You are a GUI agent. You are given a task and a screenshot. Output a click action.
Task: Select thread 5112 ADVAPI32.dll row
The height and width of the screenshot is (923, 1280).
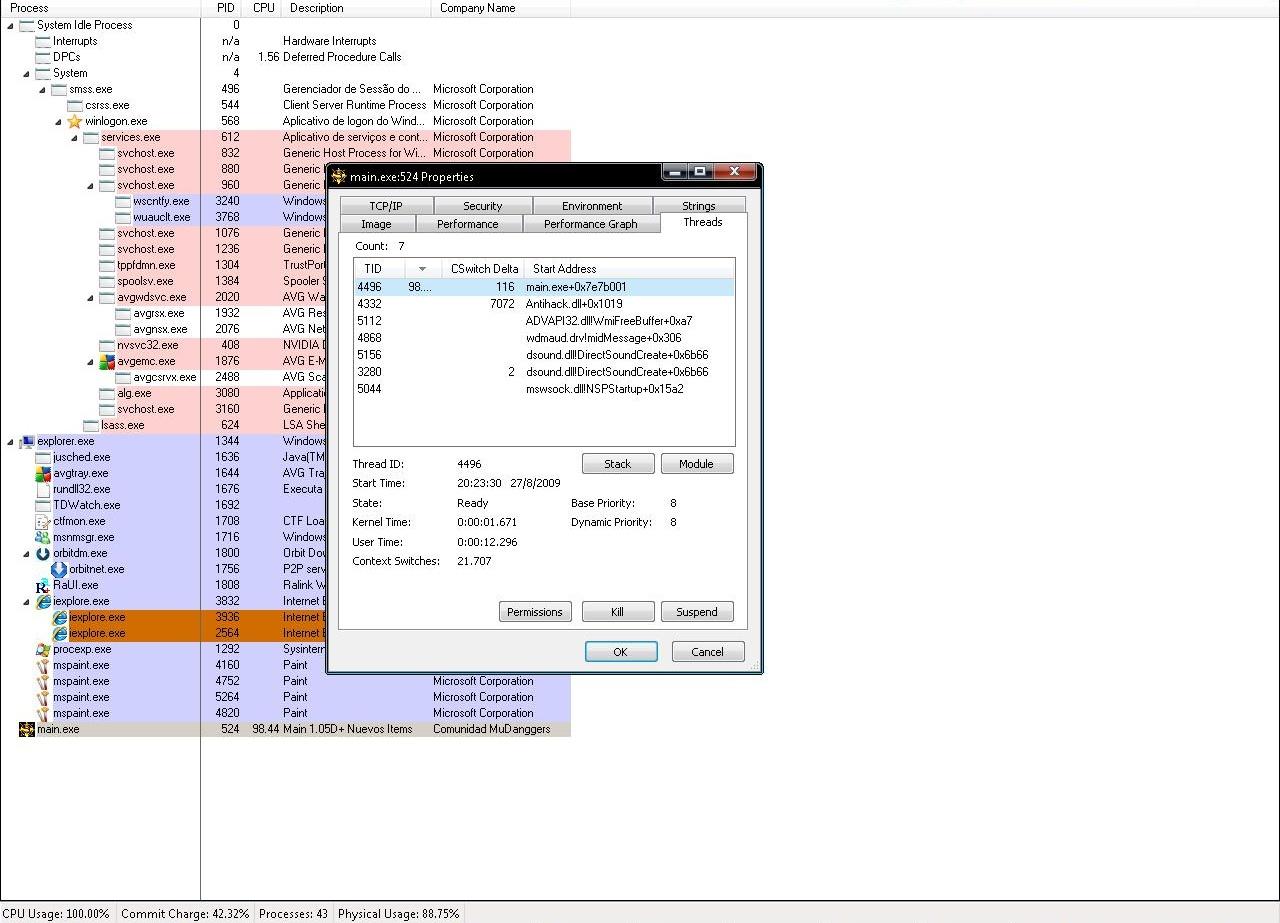pos(544,321)
